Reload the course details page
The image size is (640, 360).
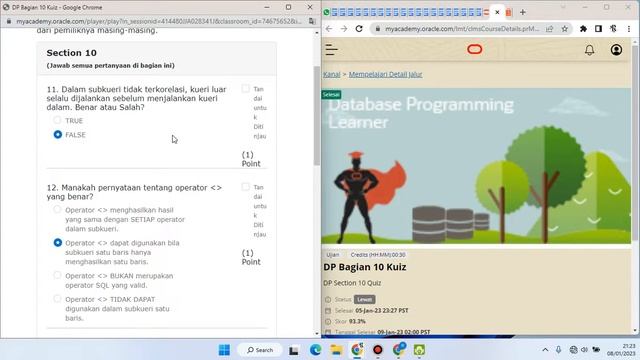click(x=359, y=29)
